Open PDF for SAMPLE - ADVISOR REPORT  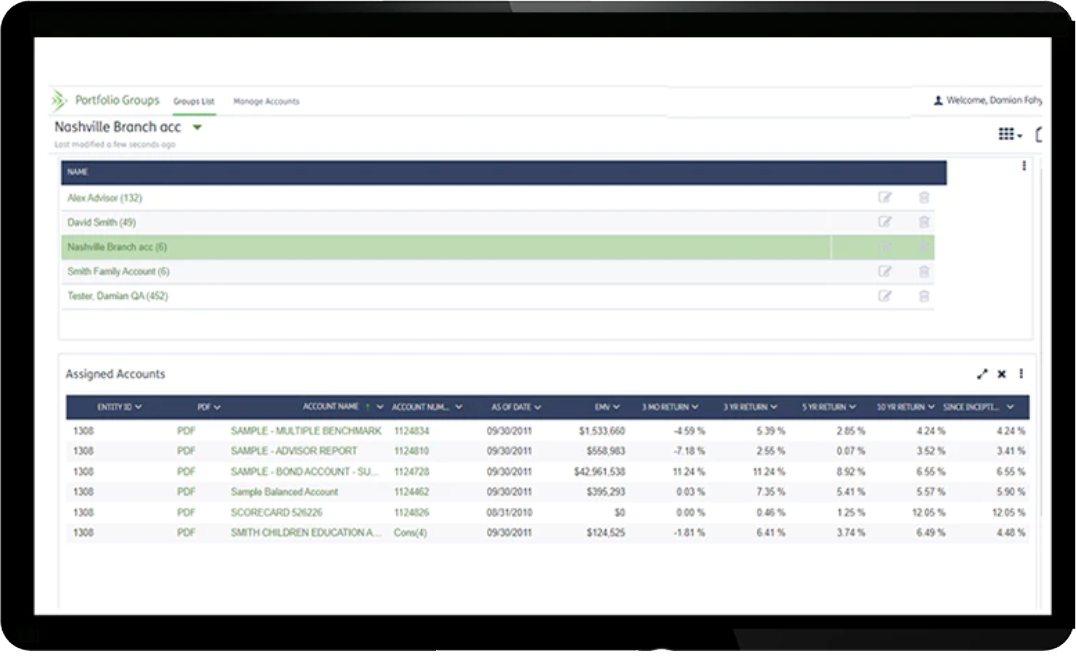coord(185,450)
